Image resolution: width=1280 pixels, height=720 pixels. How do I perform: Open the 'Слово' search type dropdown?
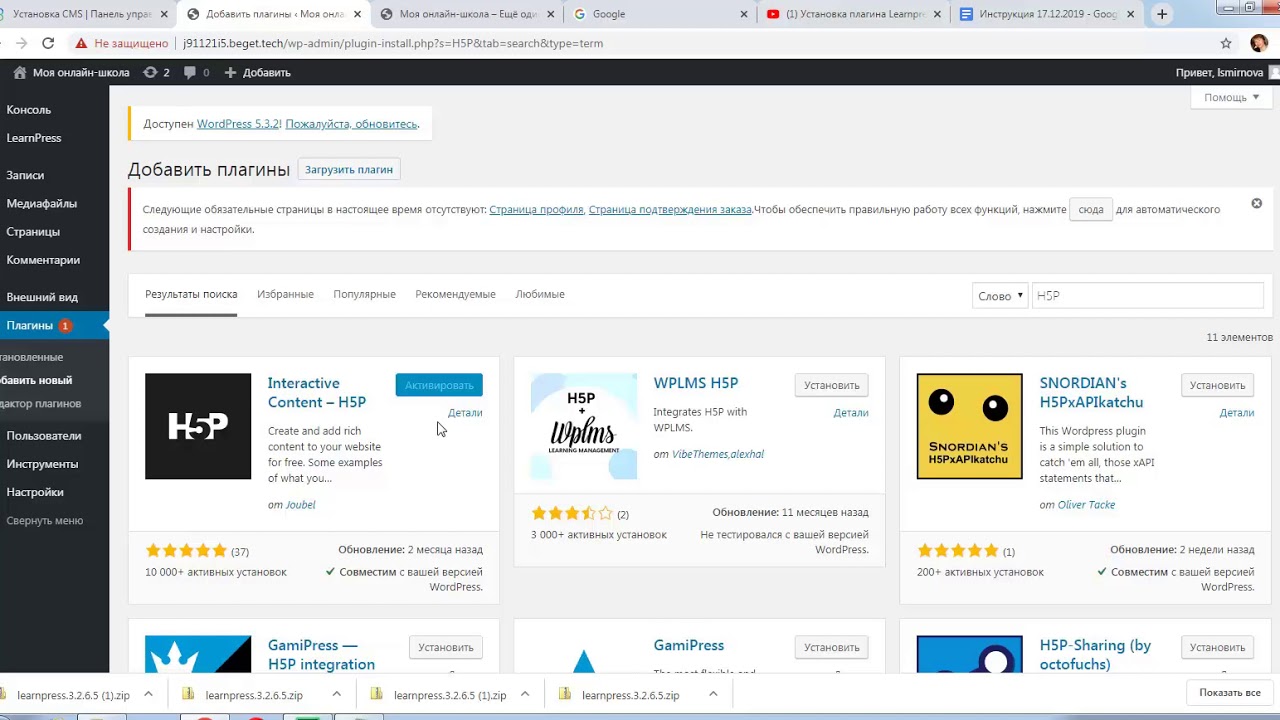1000,296
